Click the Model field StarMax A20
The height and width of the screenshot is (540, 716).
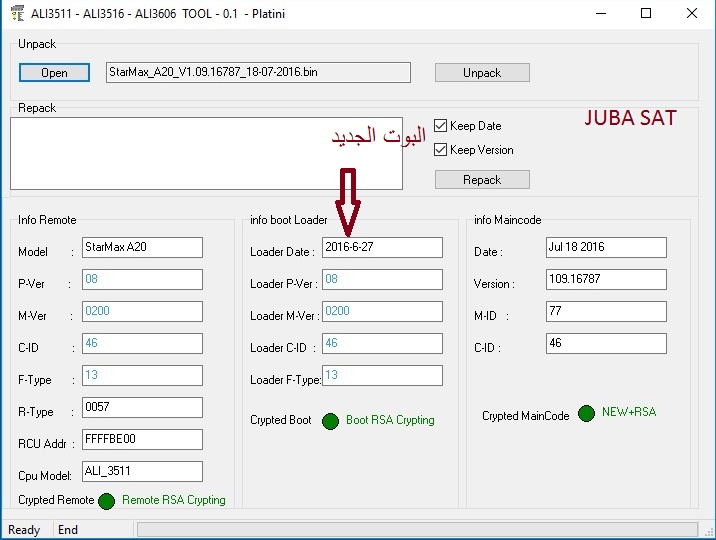click(x=142, y=247)
